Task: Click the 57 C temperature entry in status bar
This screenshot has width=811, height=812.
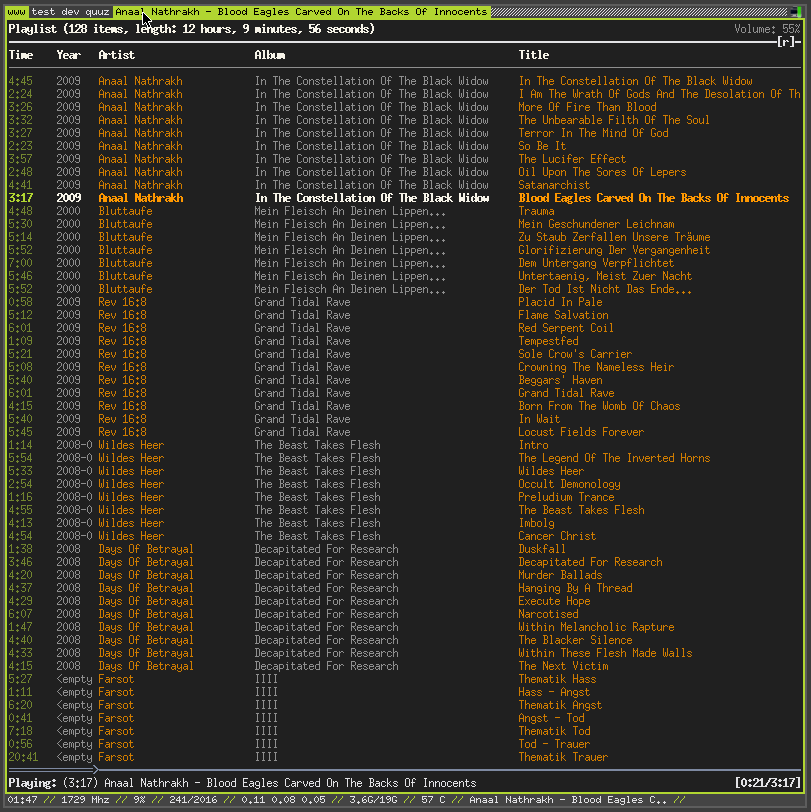Action: pyautogui.click(x=433, y=800)
